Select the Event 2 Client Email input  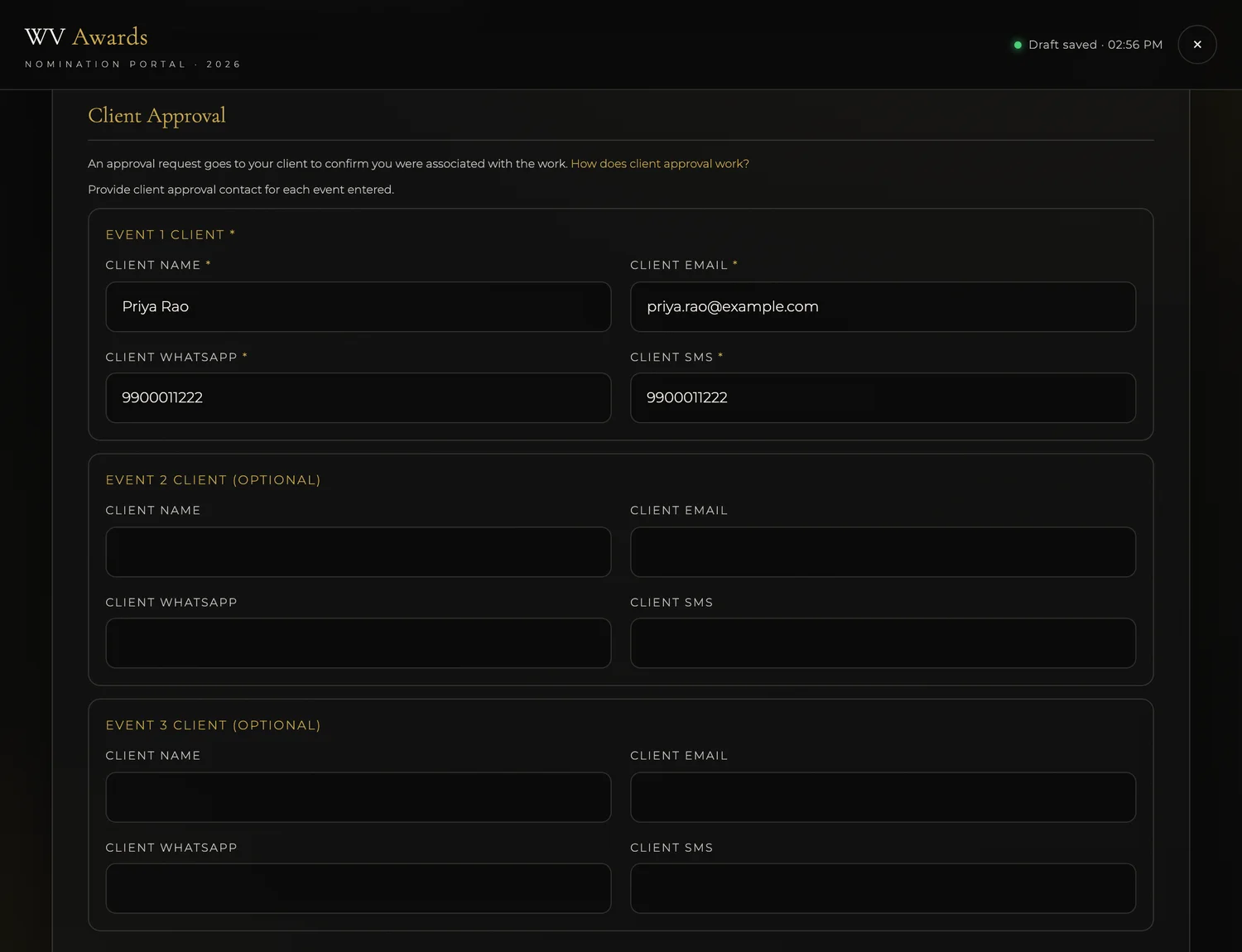883,552
